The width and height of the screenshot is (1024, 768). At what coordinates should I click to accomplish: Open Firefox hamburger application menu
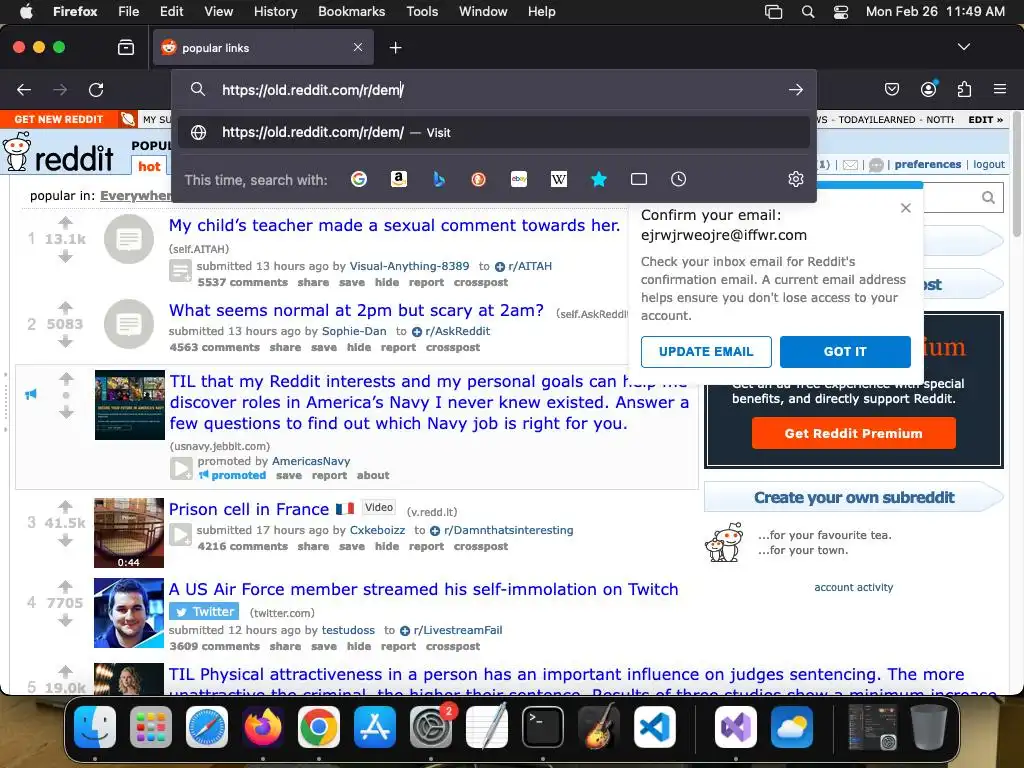(x=1000, y=89)
